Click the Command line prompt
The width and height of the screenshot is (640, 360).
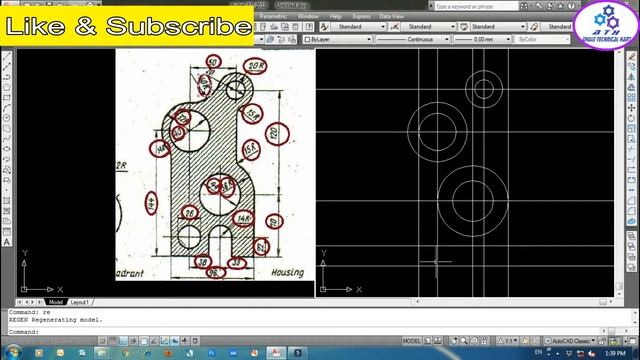click(318, 332)
